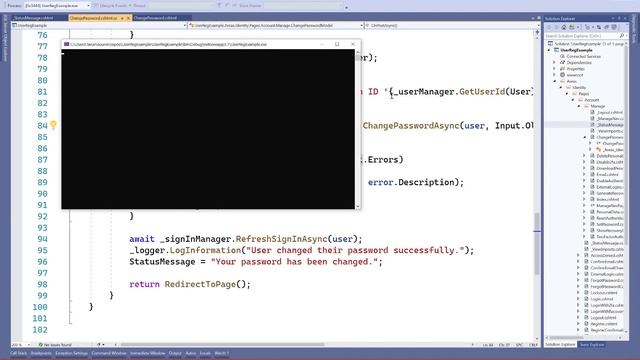
Task: Collapse the Manage folder
Action: tap(579, 106)
